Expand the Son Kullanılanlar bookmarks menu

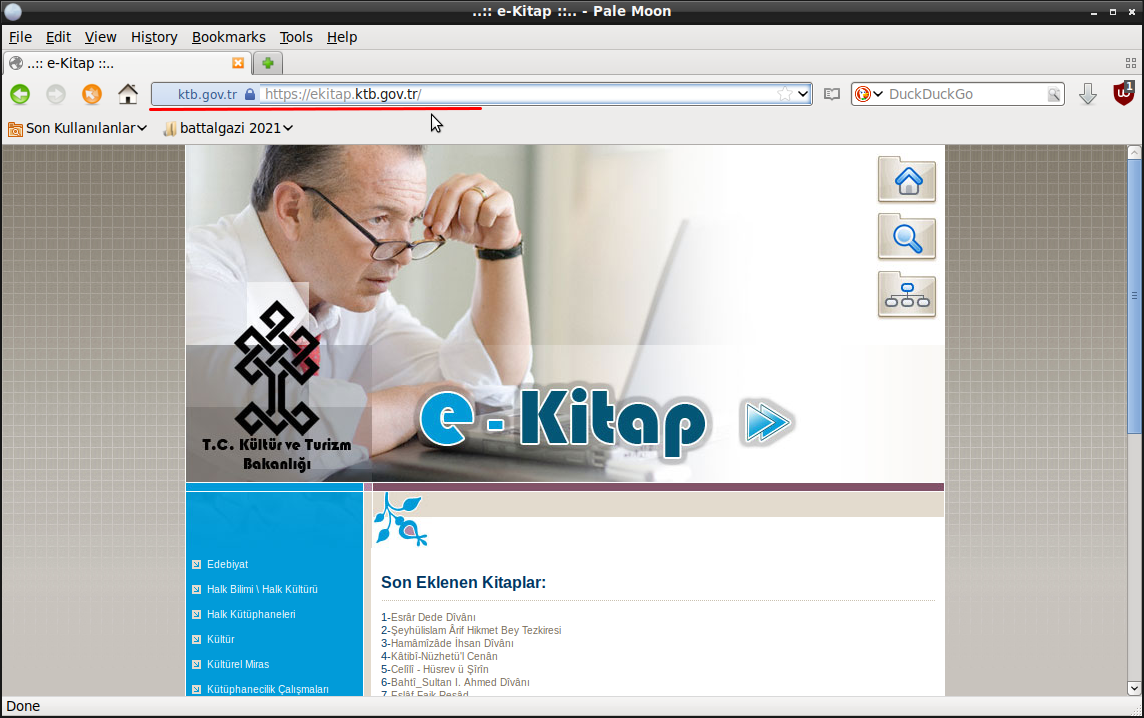[x=142, y=128]
